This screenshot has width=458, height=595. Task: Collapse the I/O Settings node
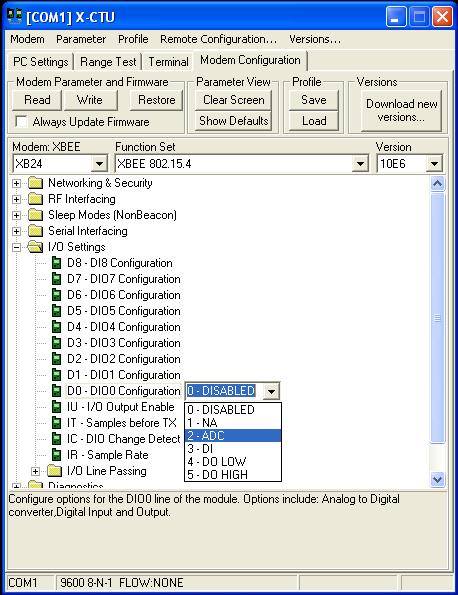(x=16, y=247)
